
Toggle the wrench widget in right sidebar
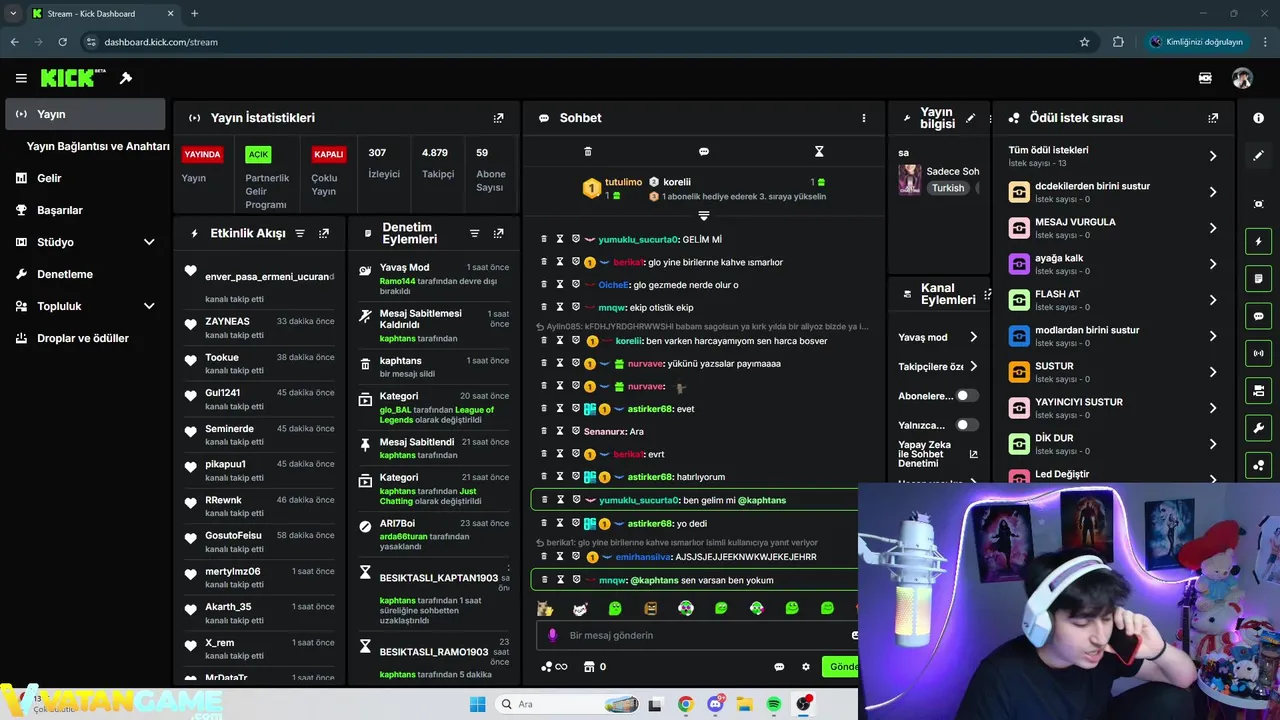point(1258,428)
